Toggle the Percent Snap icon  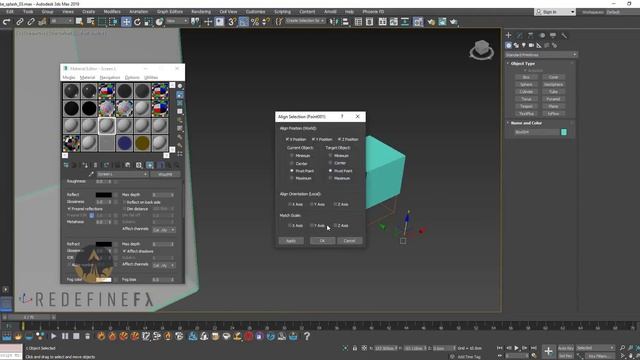click(255, 22)
